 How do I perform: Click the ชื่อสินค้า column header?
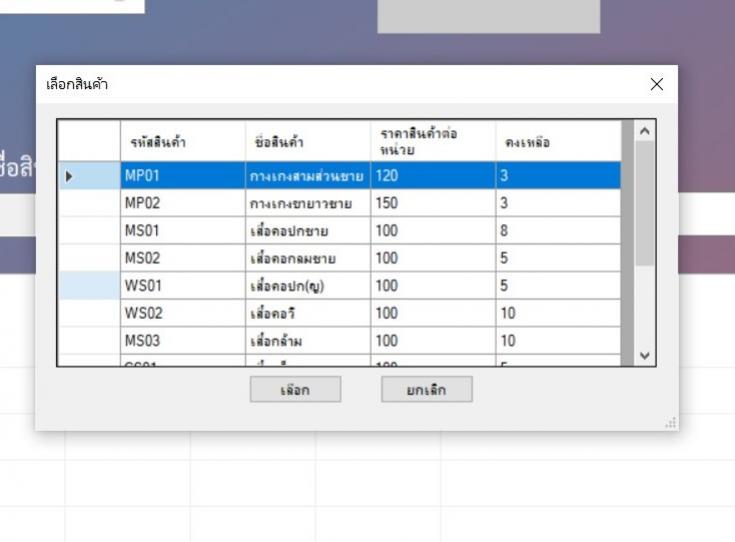pyautogui.click(x=308, y=142)
